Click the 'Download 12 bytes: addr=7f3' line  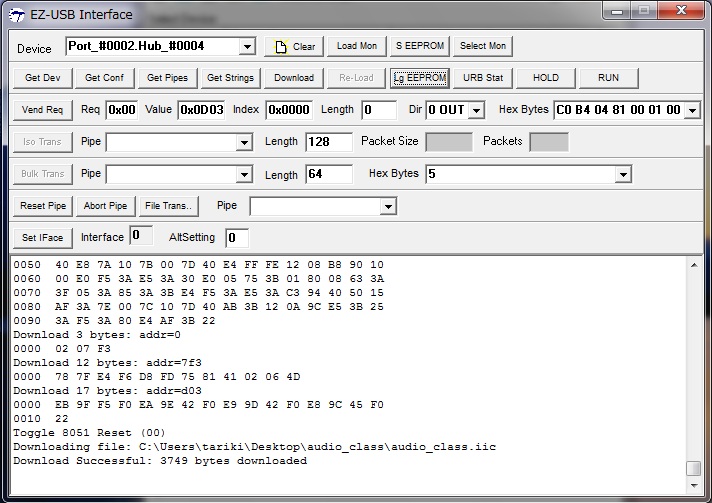[107, 363]
